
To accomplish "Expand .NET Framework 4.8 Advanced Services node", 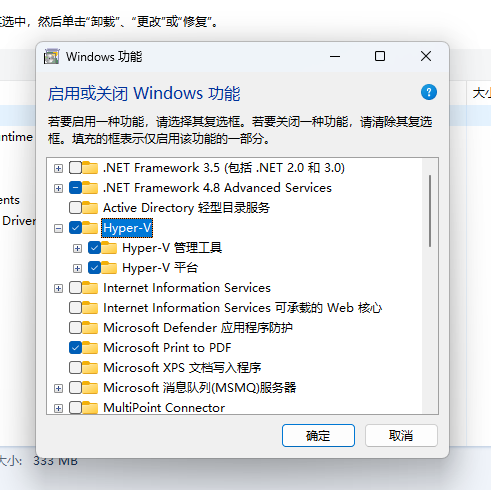I will coord(58,188).
